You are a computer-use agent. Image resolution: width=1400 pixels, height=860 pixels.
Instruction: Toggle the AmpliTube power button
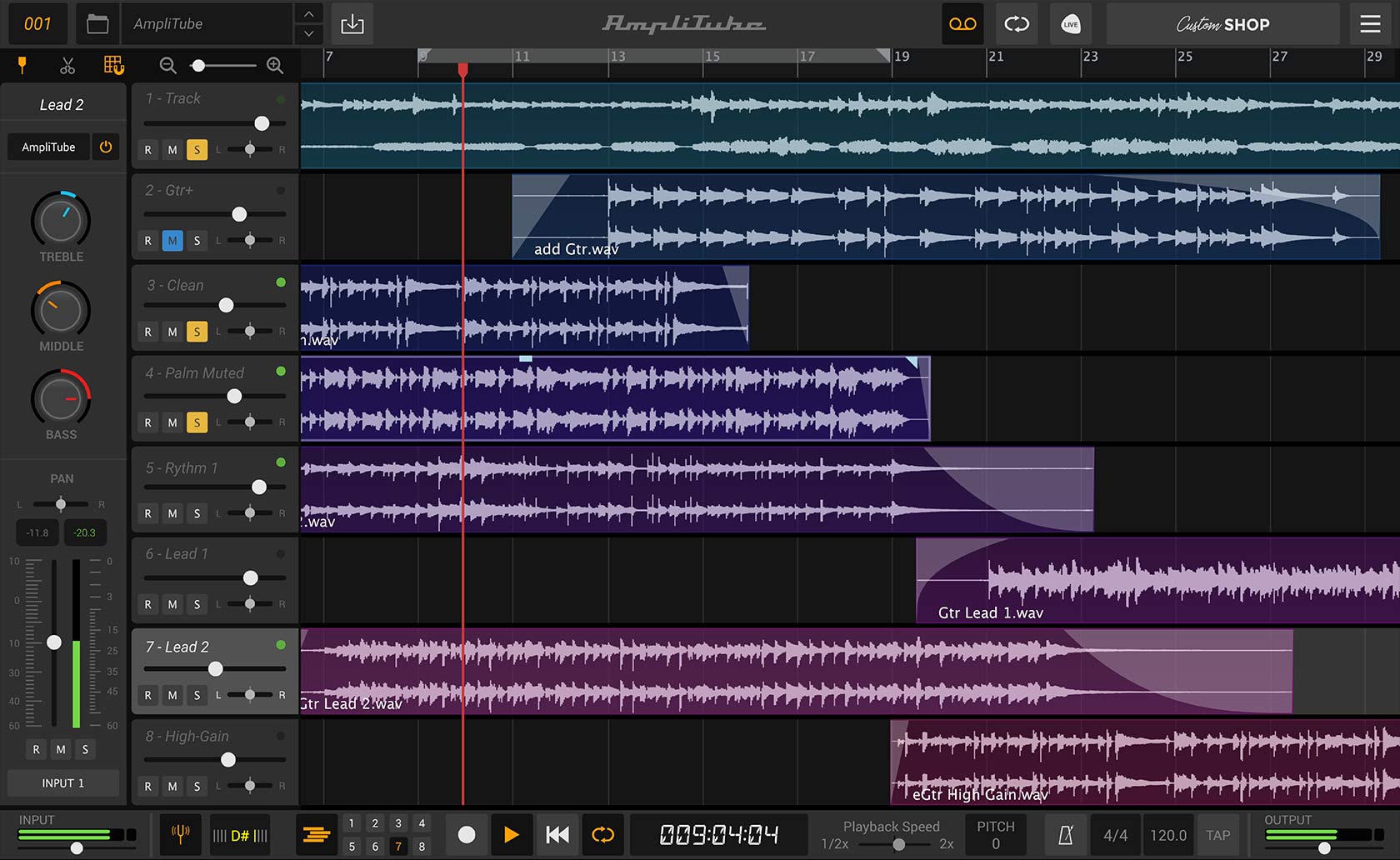coord(106,147)
